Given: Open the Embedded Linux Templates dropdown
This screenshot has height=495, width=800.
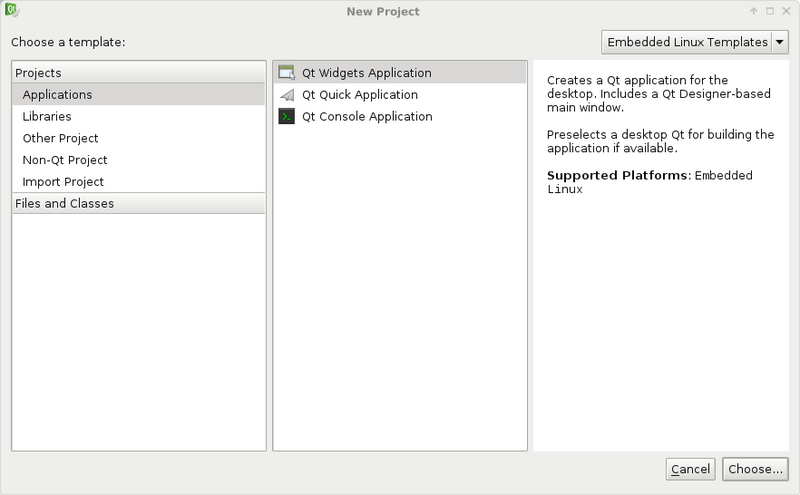Looking at the screenshot, I should click(x=695, y=42).
